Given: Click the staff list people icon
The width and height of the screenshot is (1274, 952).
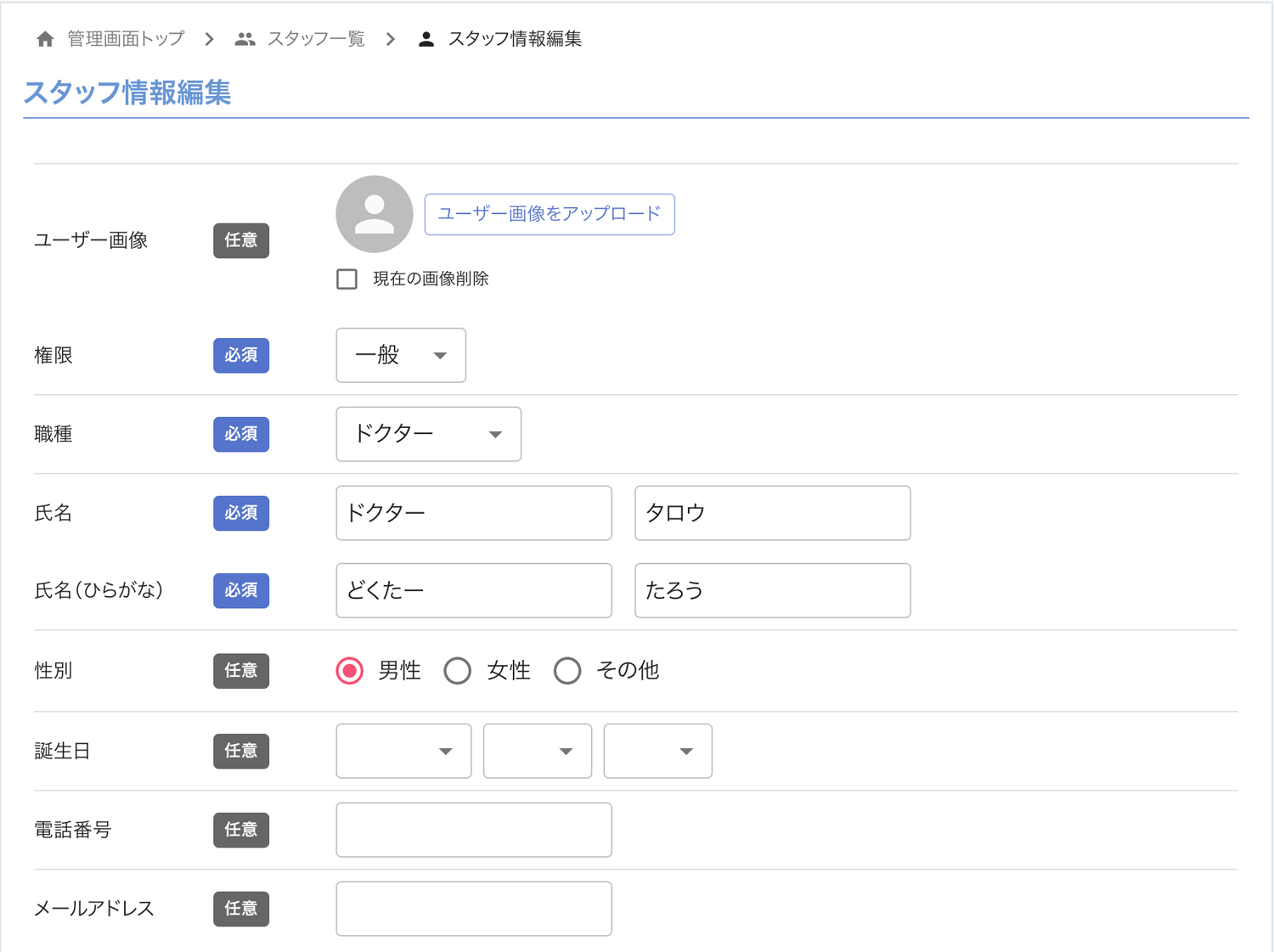Looking at the screenshot, I should (245, 39).
